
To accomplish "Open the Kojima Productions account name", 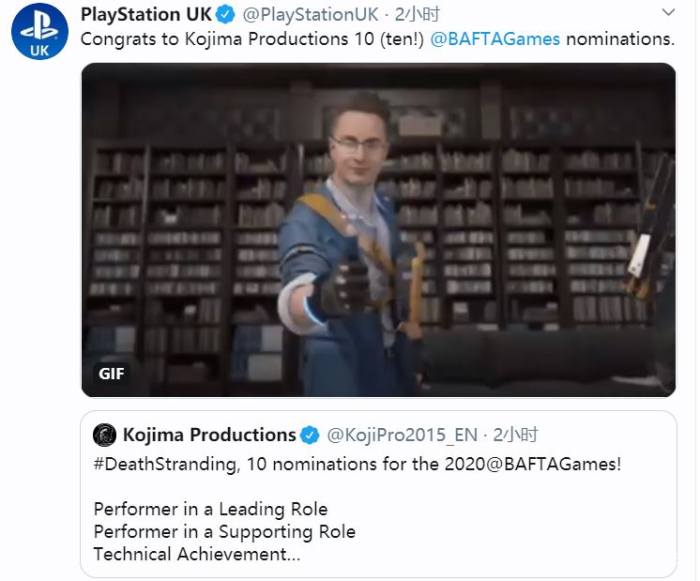I will (209, 435).
